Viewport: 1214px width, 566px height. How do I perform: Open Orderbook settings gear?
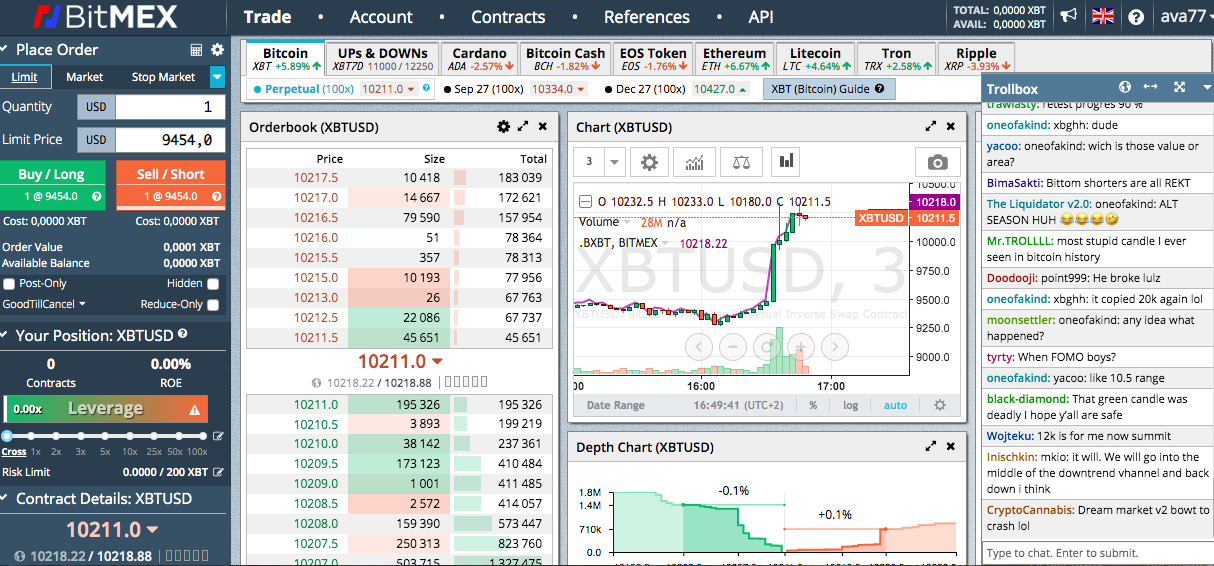[x=504, y=127]
